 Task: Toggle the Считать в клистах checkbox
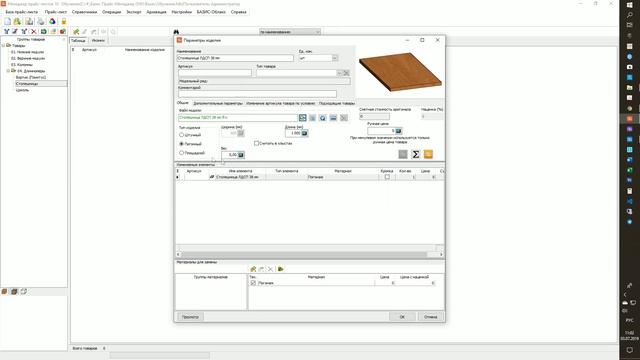point(256,143)
